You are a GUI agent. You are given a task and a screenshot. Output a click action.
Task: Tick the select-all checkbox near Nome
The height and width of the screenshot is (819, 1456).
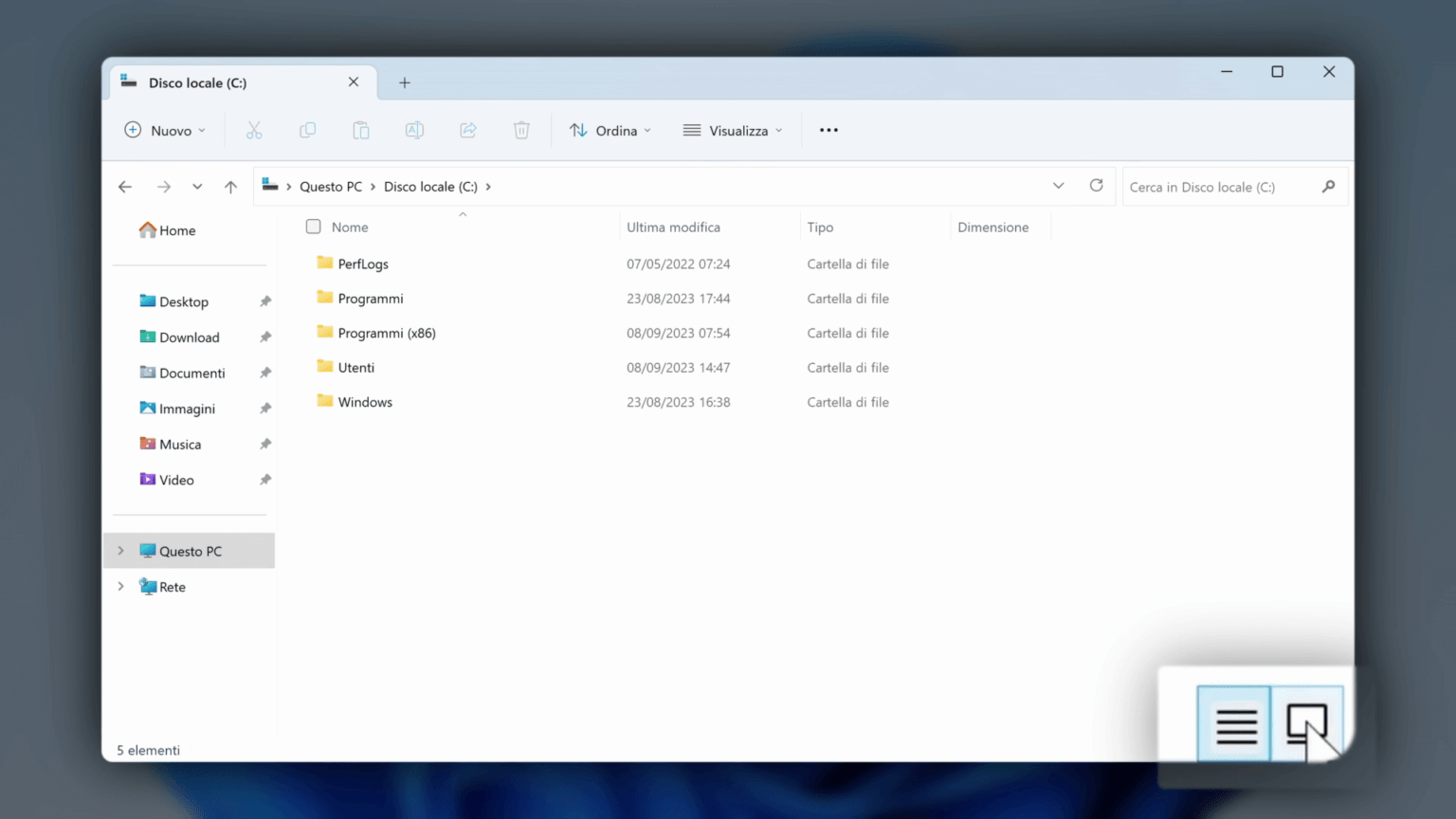(313, 227)
